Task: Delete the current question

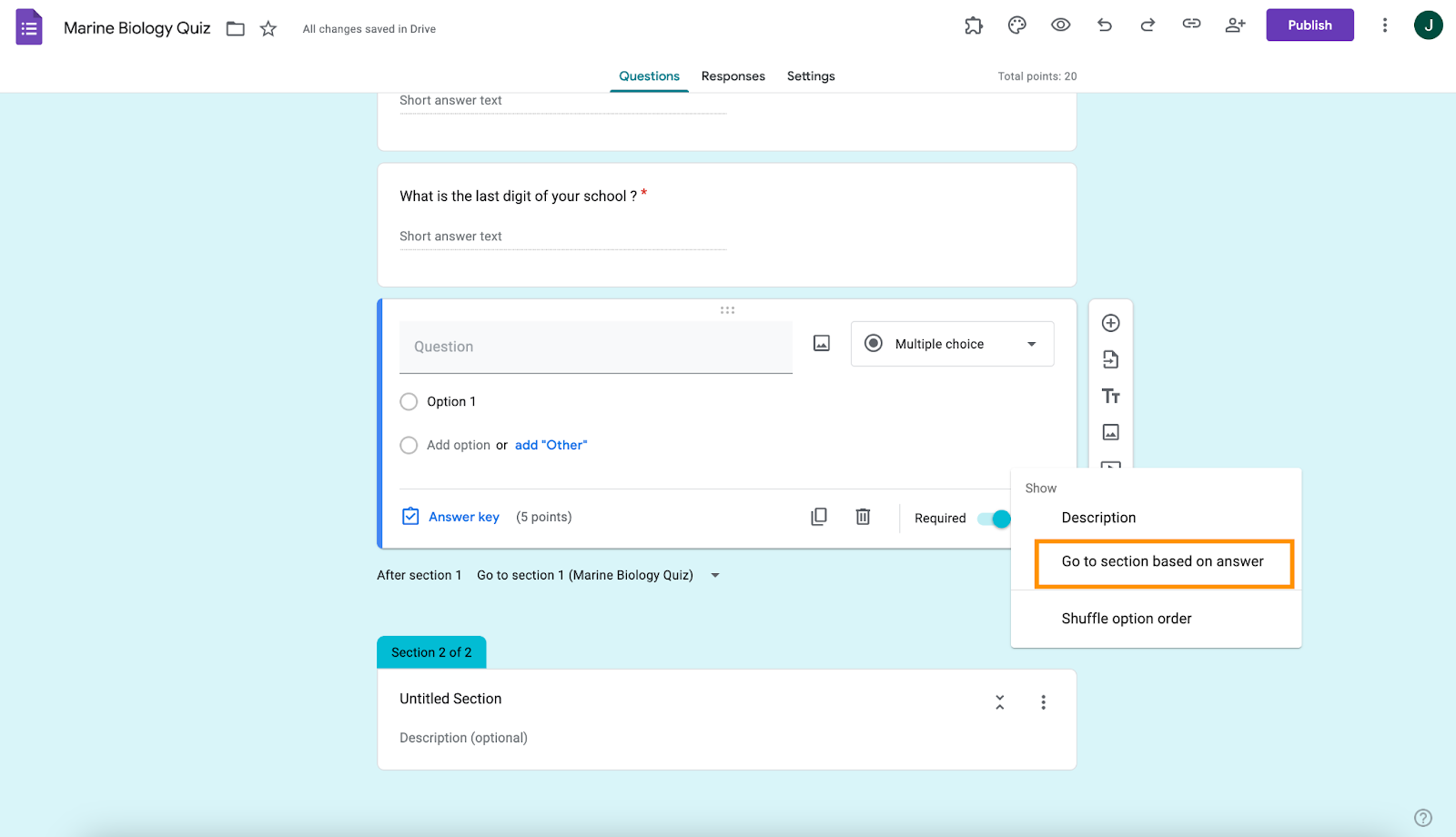Action: pos(864,517)
